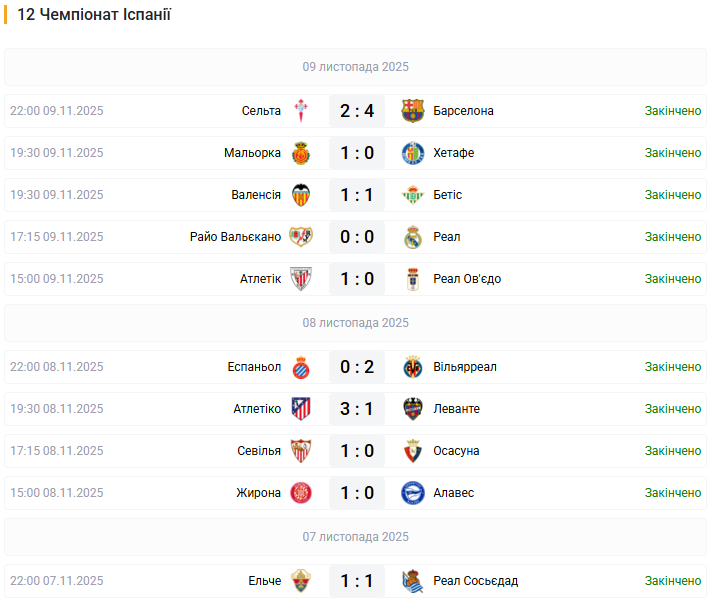Image resolution: width=709 pixels, height=605 pixels.
Task: Click the Mallorca team logo
Action: click(x=301, y=153)
